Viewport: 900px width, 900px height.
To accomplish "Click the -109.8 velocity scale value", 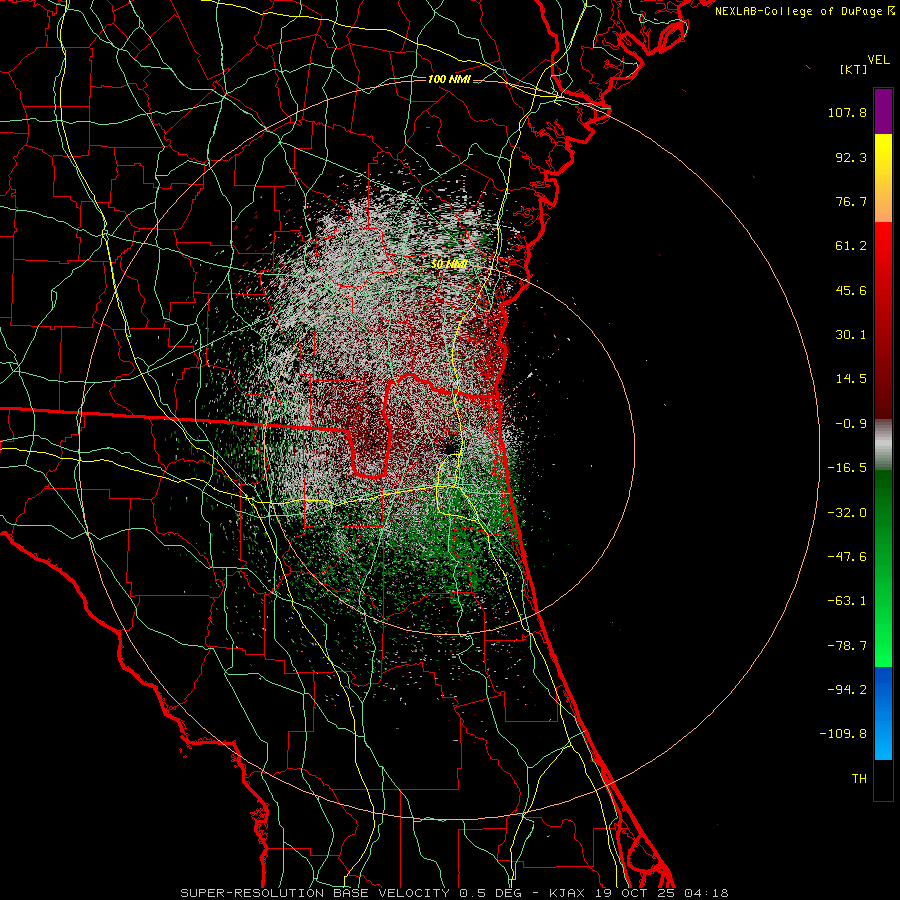I will (843, 734).
